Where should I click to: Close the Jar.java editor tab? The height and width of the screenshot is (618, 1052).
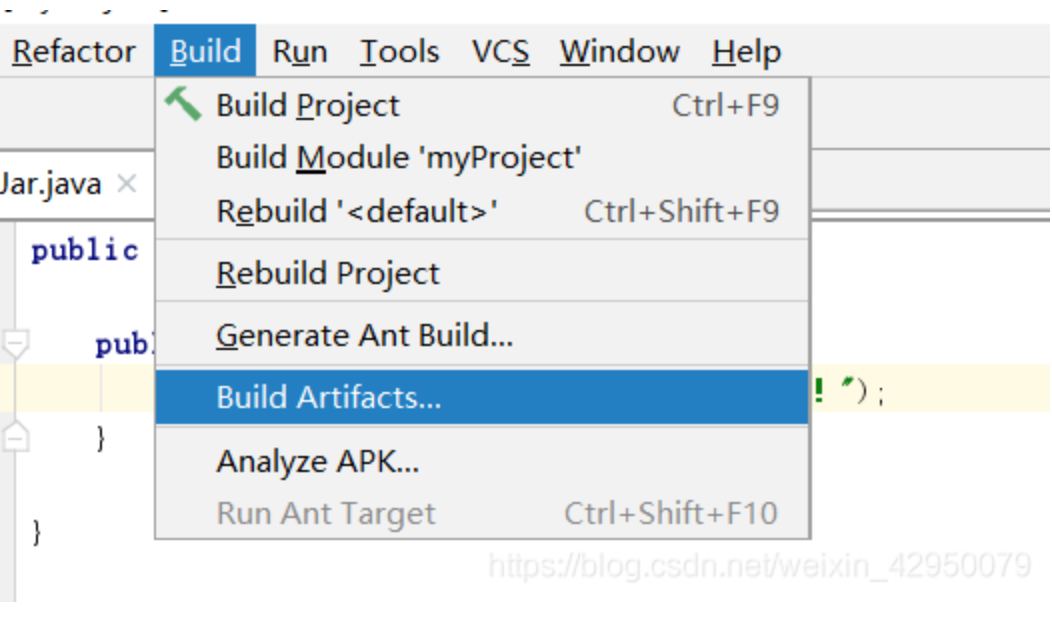(126, 184)
